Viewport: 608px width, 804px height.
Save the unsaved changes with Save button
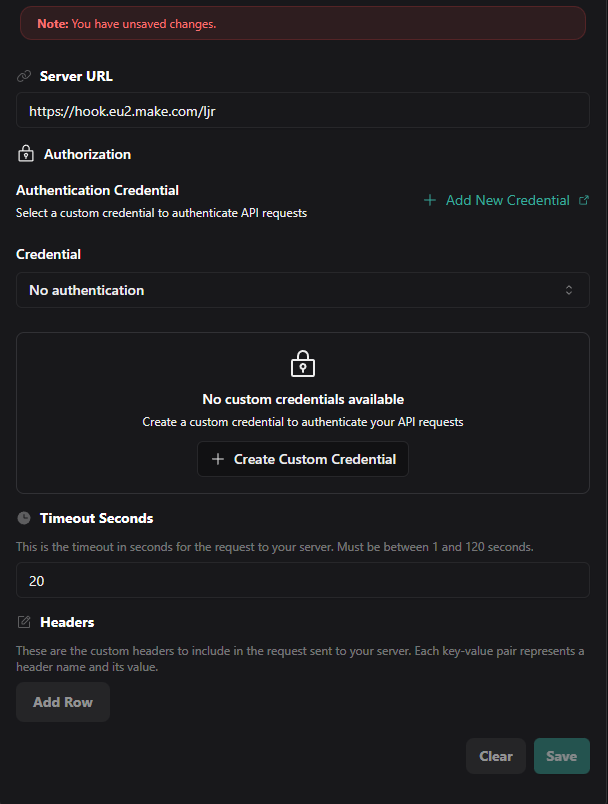click(561, 756)
